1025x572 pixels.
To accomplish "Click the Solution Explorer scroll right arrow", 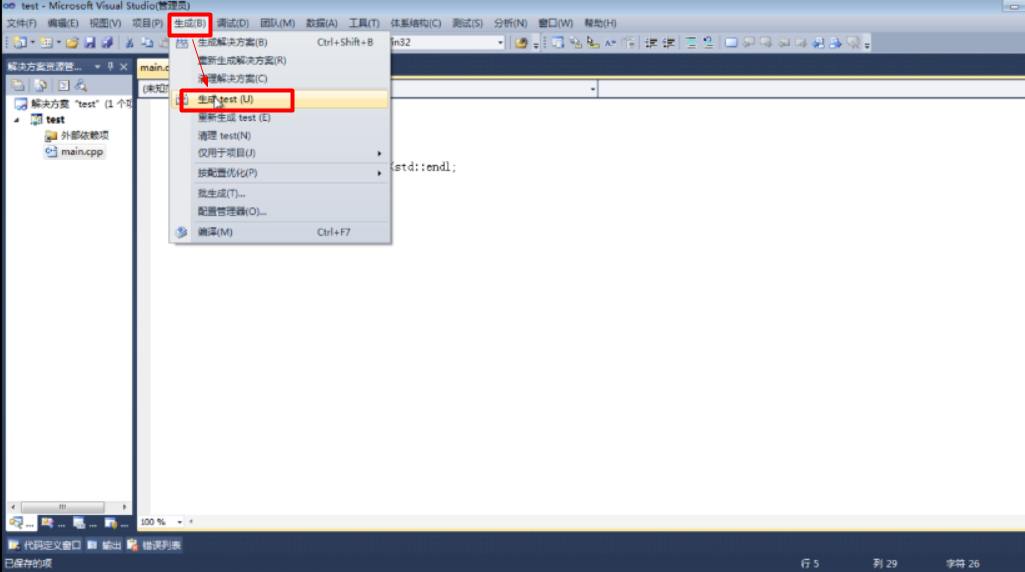I will (x=124, y=507).
